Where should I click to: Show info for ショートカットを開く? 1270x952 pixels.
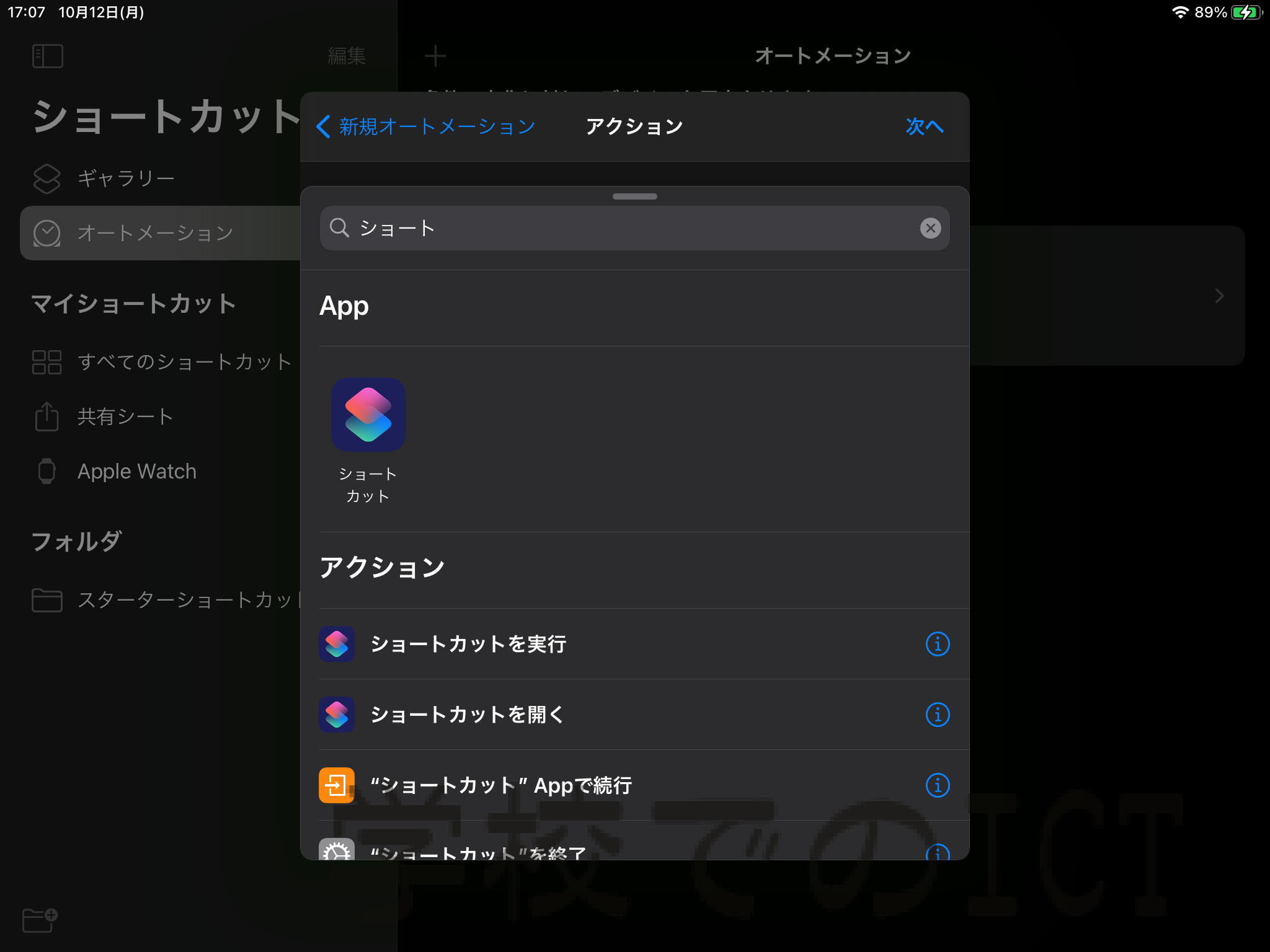point(938,715)
